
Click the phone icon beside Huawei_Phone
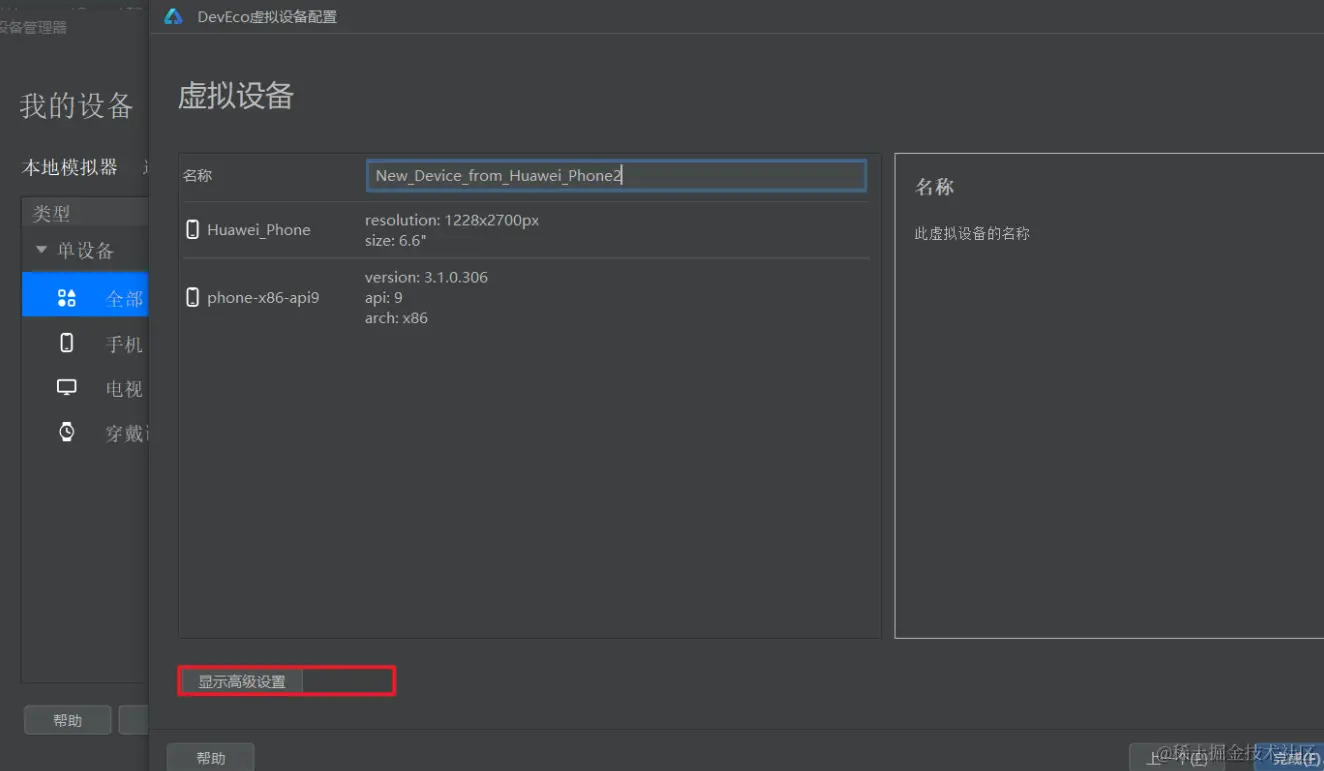pos(193,230)
